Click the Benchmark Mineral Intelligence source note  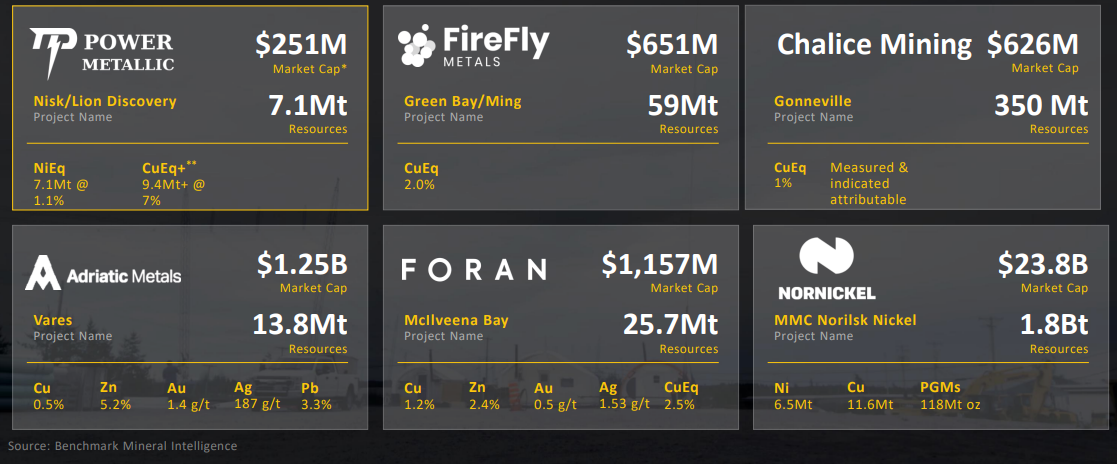coord(122,446)
